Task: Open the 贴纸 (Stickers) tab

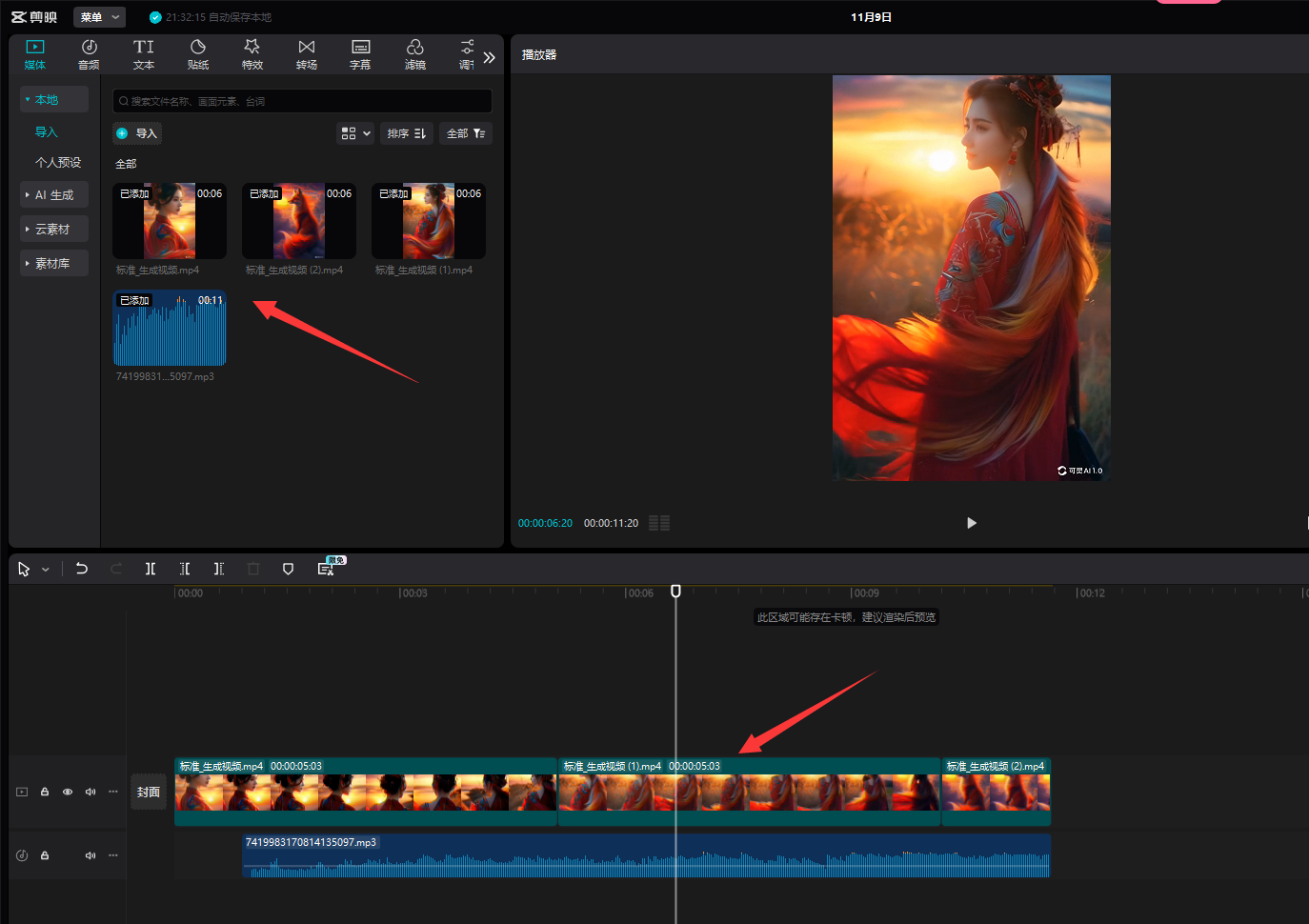Action: pyautogui.click(x=198, y=54)
